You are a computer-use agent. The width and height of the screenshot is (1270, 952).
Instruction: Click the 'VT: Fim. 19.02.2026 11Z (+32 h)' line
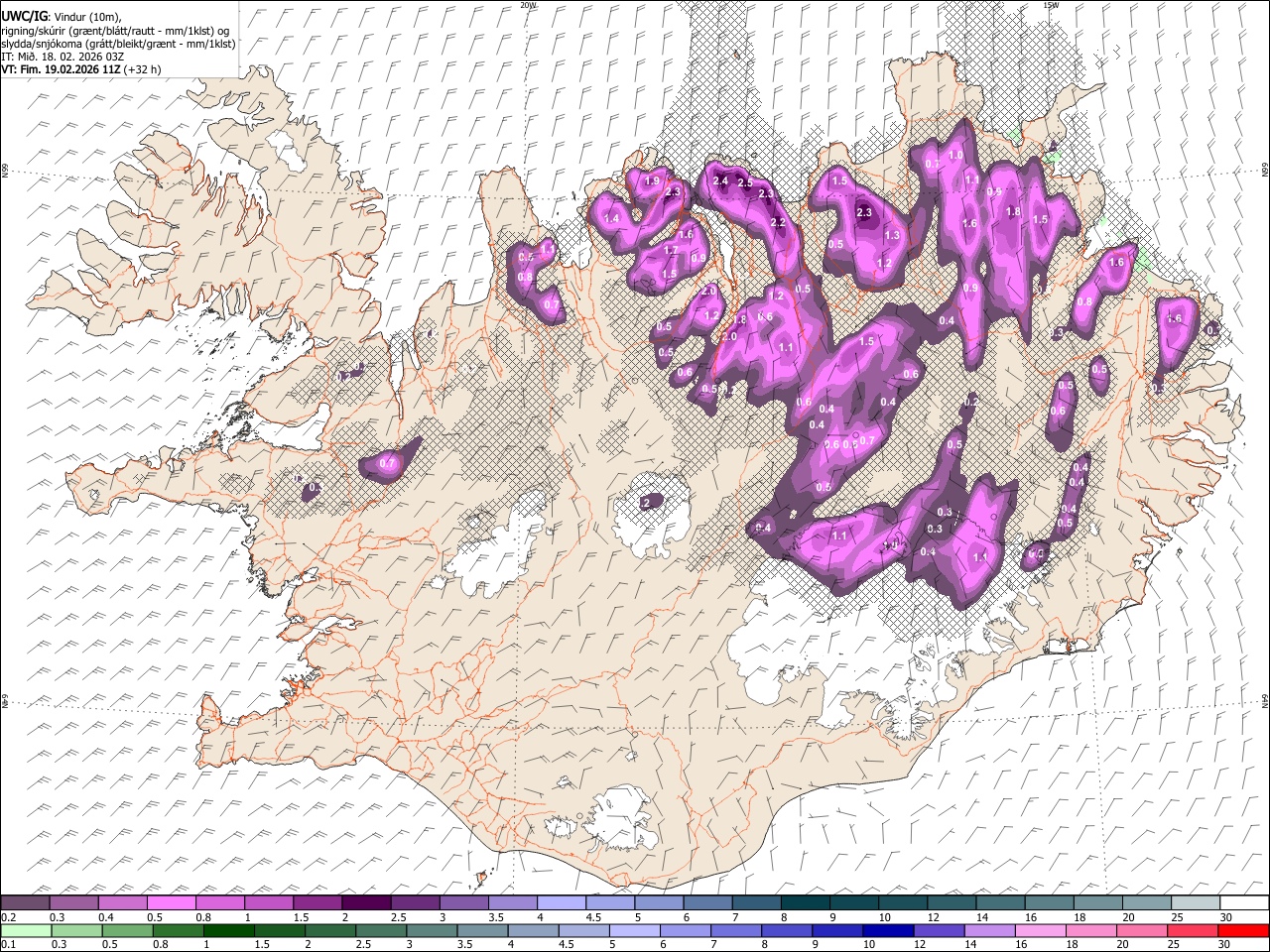click(81, 69)
